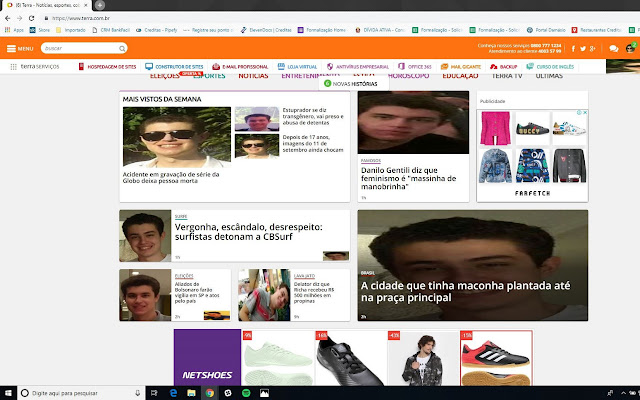Open the Photos app on taskbar
The width and height of the screenshot is (640, 400).
pos(264,393)
